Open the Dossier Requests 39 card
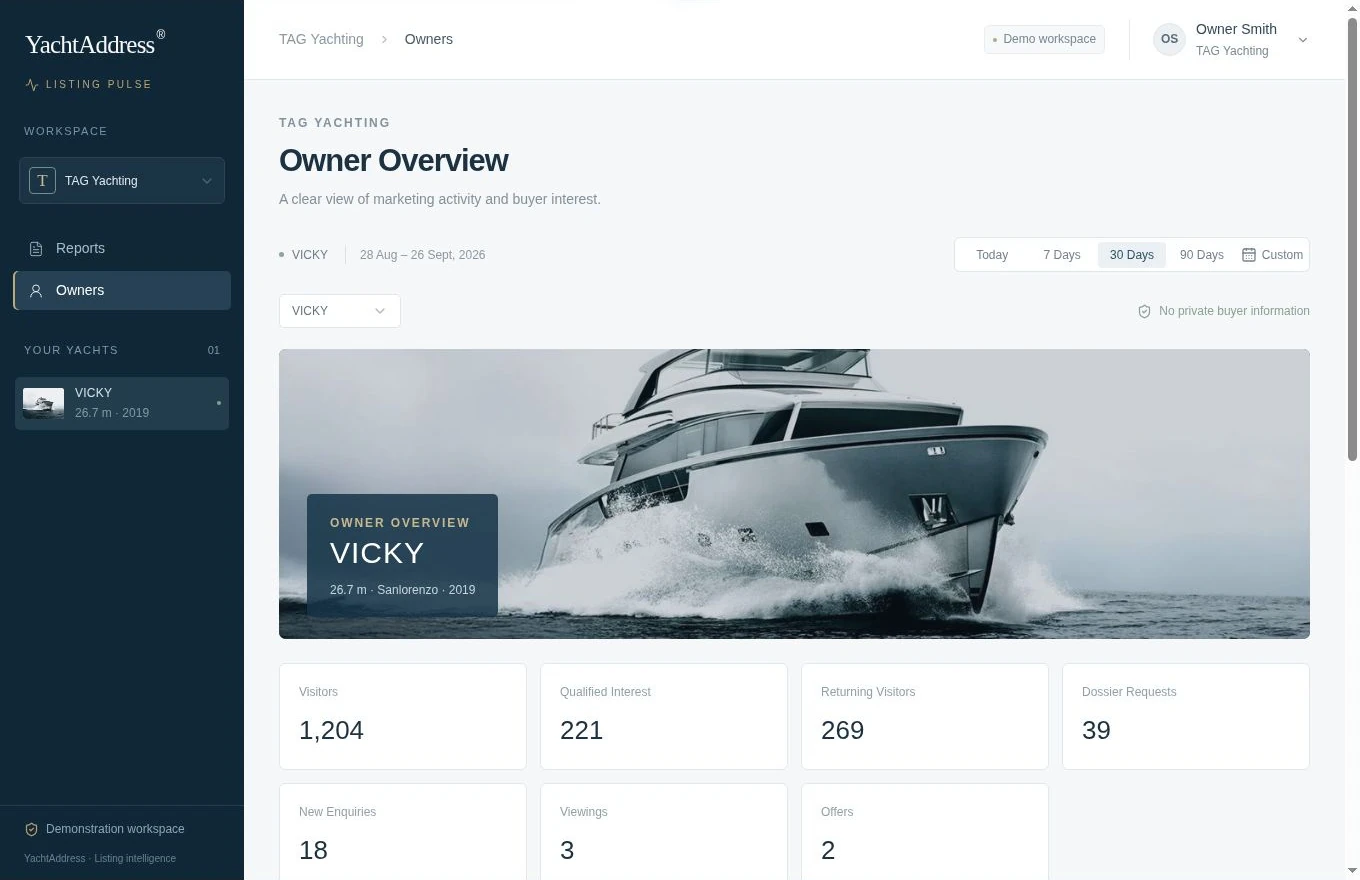The image size is (1360, 880). (x=1186, y=717)
